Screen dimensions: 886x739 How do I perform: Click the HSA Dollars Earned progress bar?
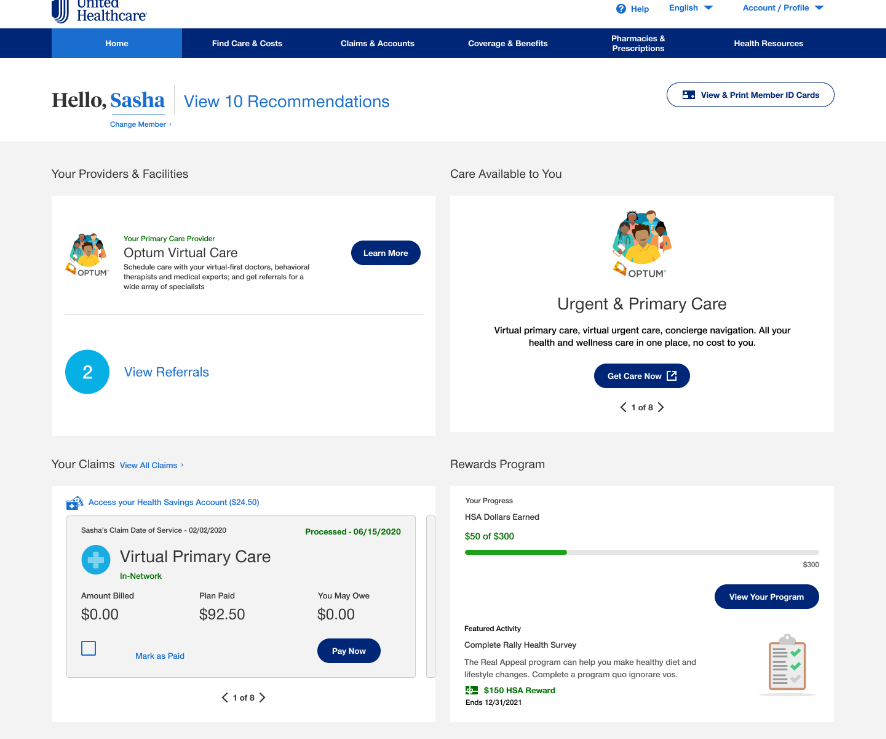(x=641, y=553)
